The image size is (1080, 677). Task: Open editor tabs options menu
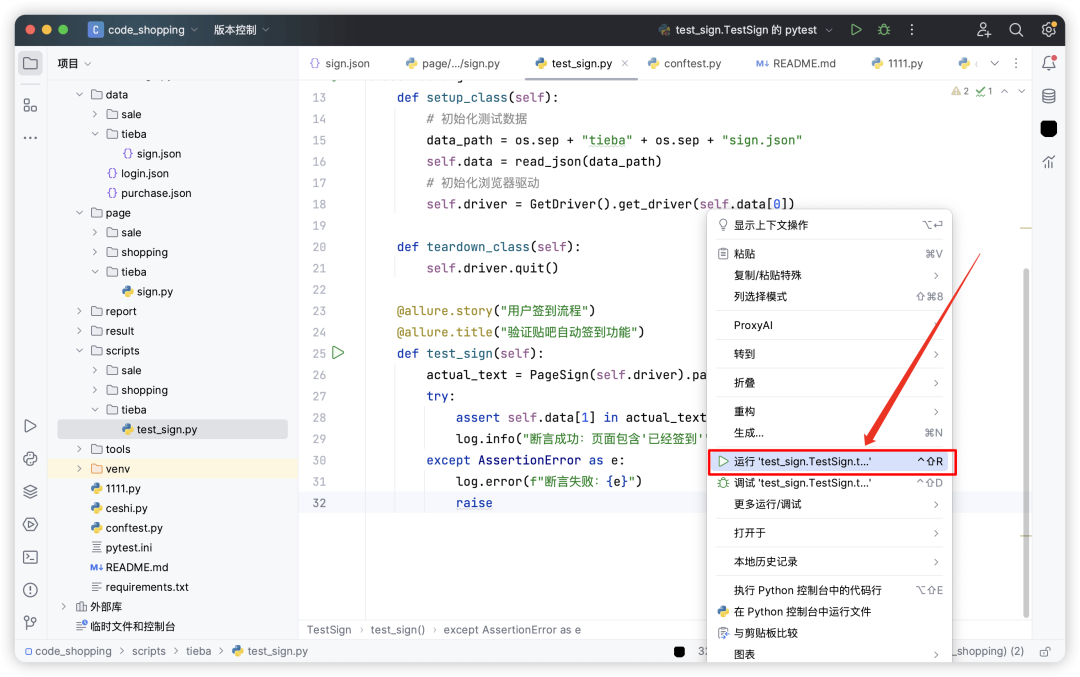[1016, 63]
